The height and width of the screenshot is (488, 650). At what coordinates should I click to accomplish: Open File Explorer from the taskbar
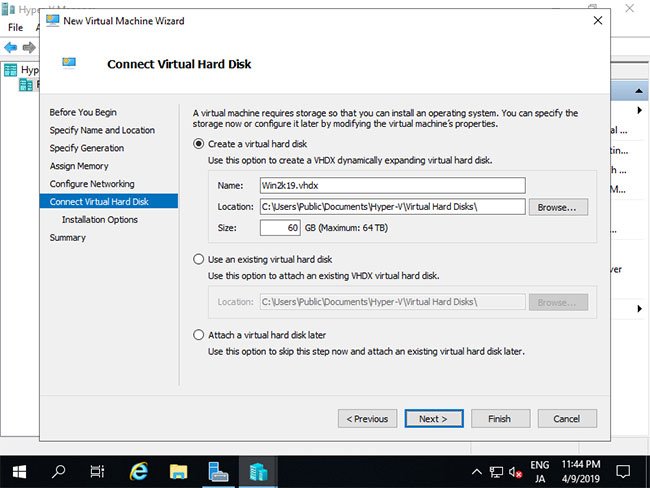(x=178, y=472)
